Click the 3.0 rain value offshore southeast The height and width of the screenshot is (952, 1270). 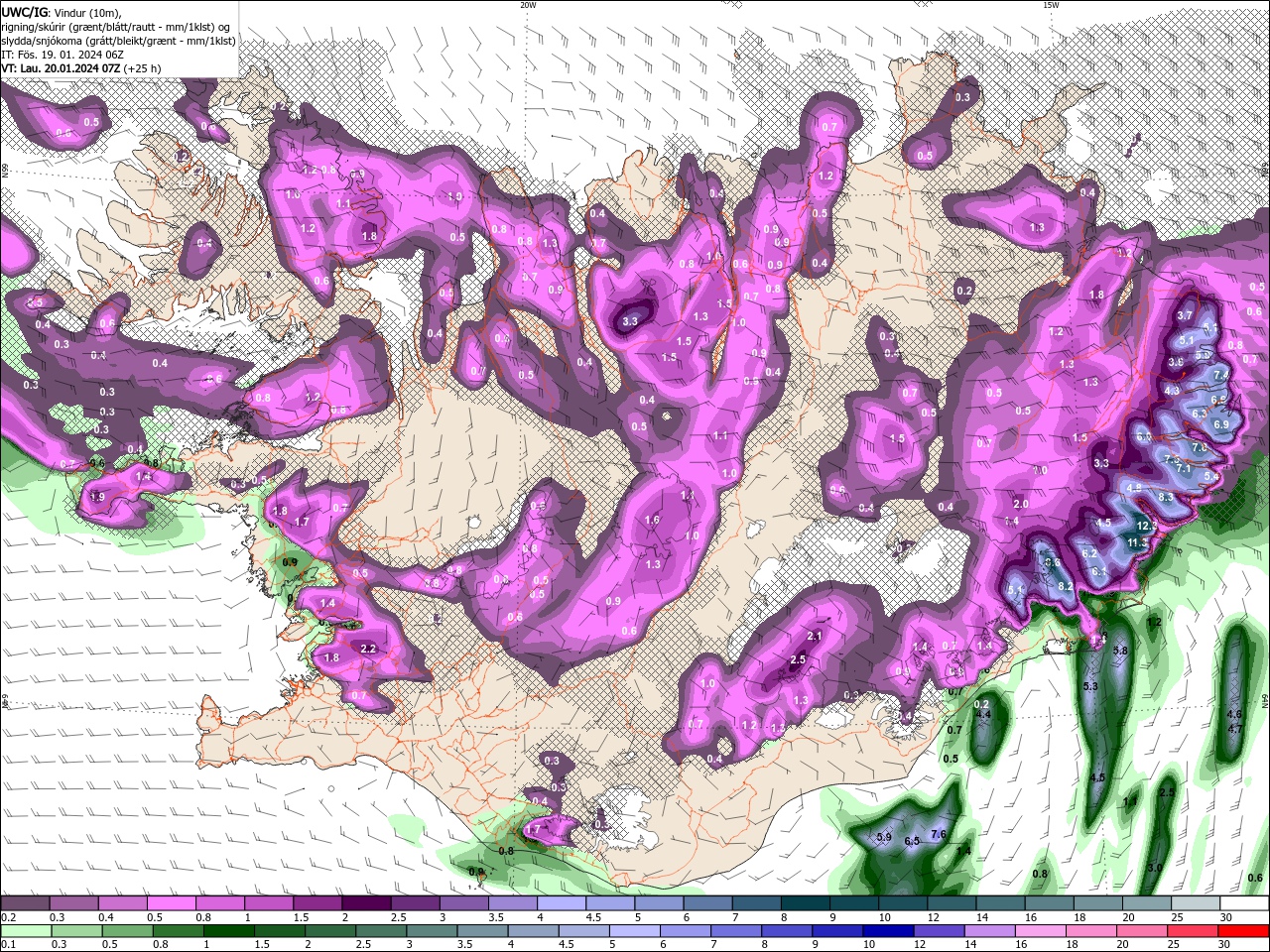click(x=1155, y=868)
